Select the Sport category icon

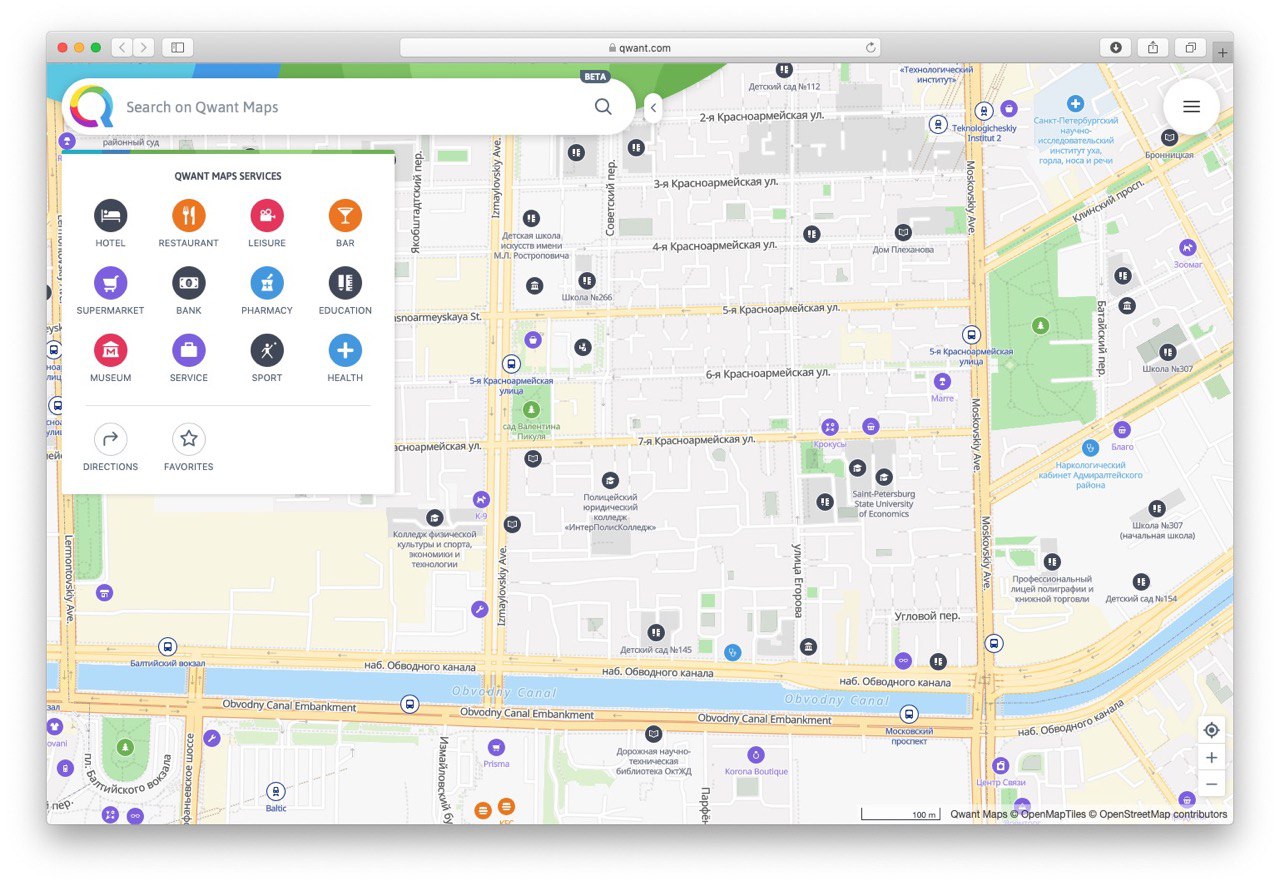pos(267,350)
